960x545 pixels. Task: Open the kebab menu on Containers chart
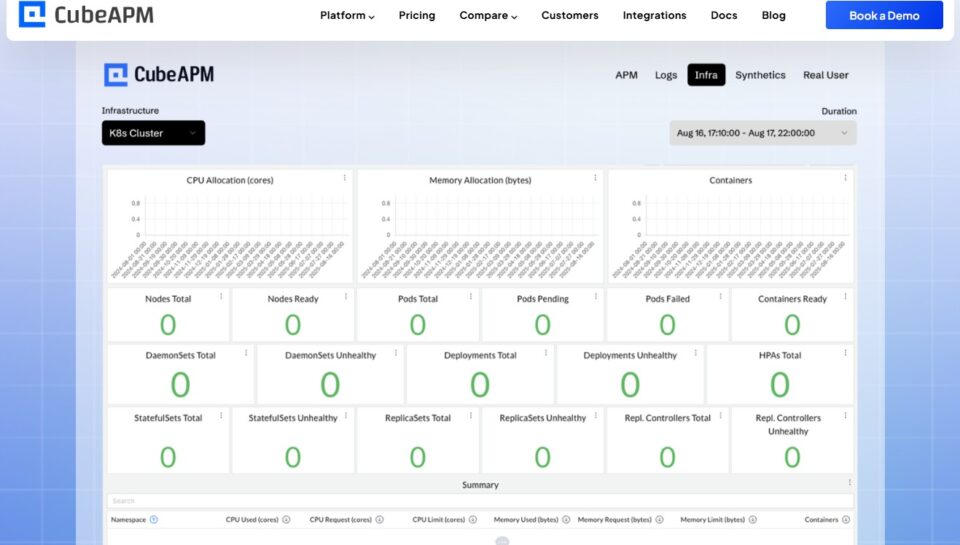click(846, 178)
